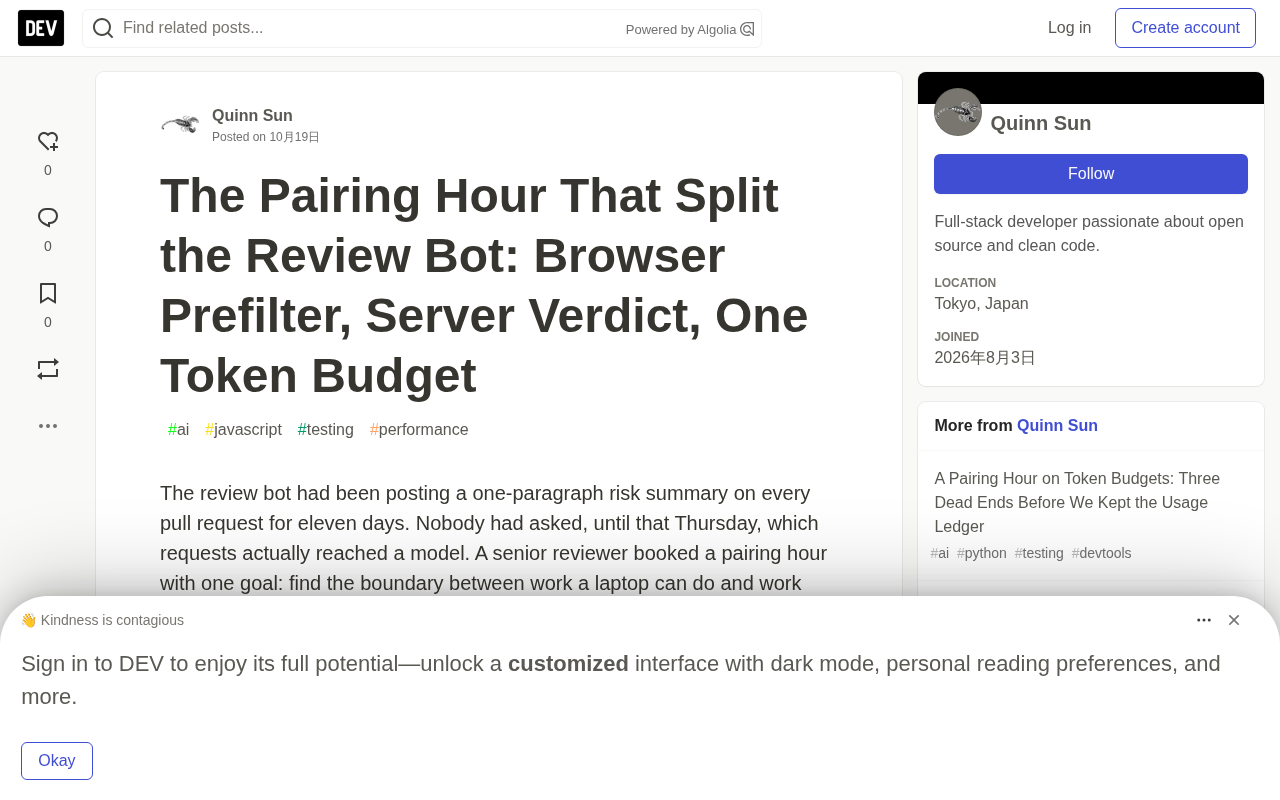Follow Quinn Sun
Image resolution: width=1280 pixels, height=800 pixels.
click(1091, 174)
